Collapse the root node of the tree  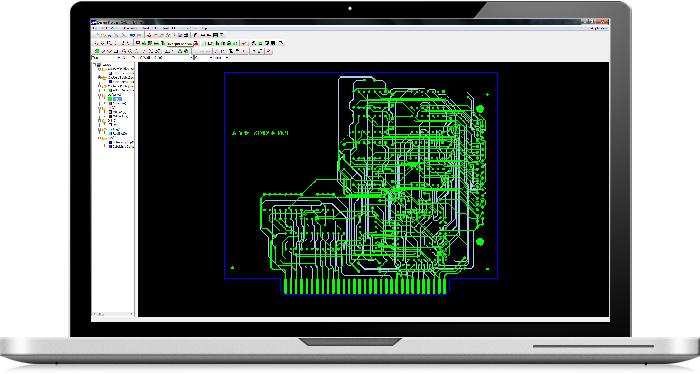[94, 65]
